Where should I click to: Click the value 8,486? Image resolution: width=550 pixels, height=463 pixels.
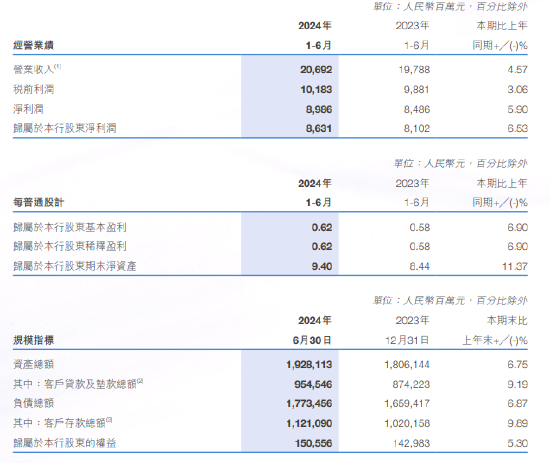tap(416, 109)
